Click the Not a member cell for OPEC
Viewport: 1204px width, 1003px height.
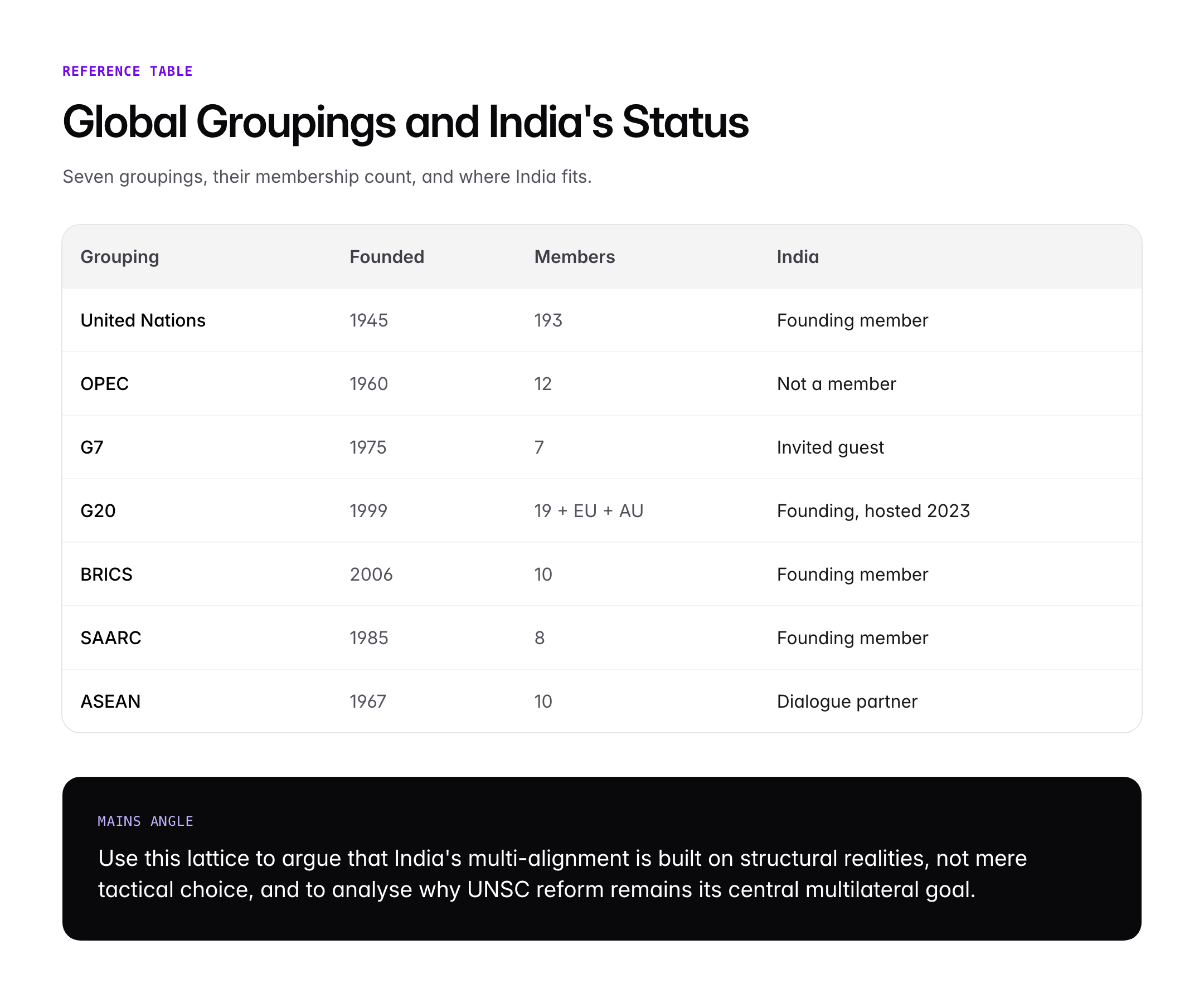[836, 383]
